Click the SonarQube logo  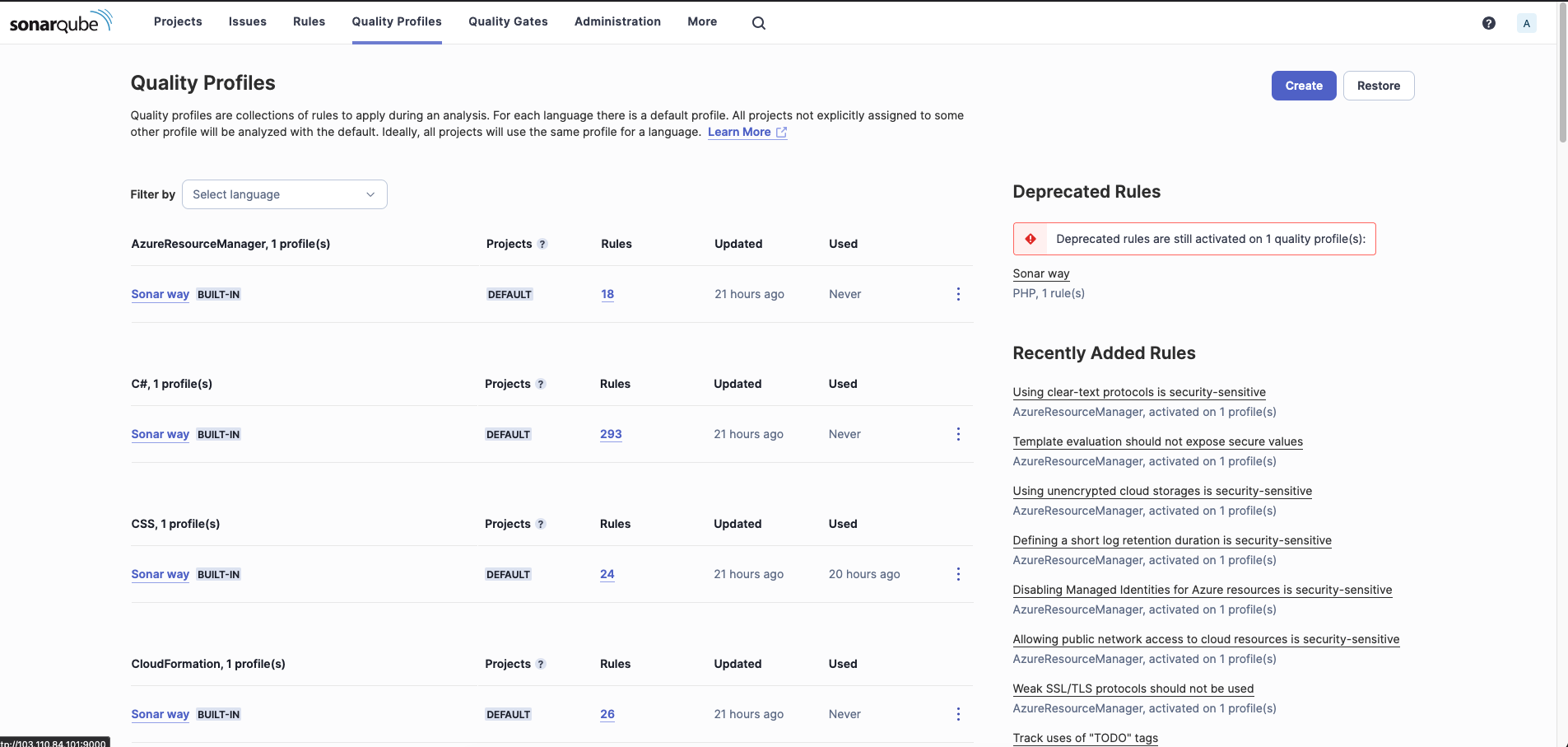tap(60, 22)
